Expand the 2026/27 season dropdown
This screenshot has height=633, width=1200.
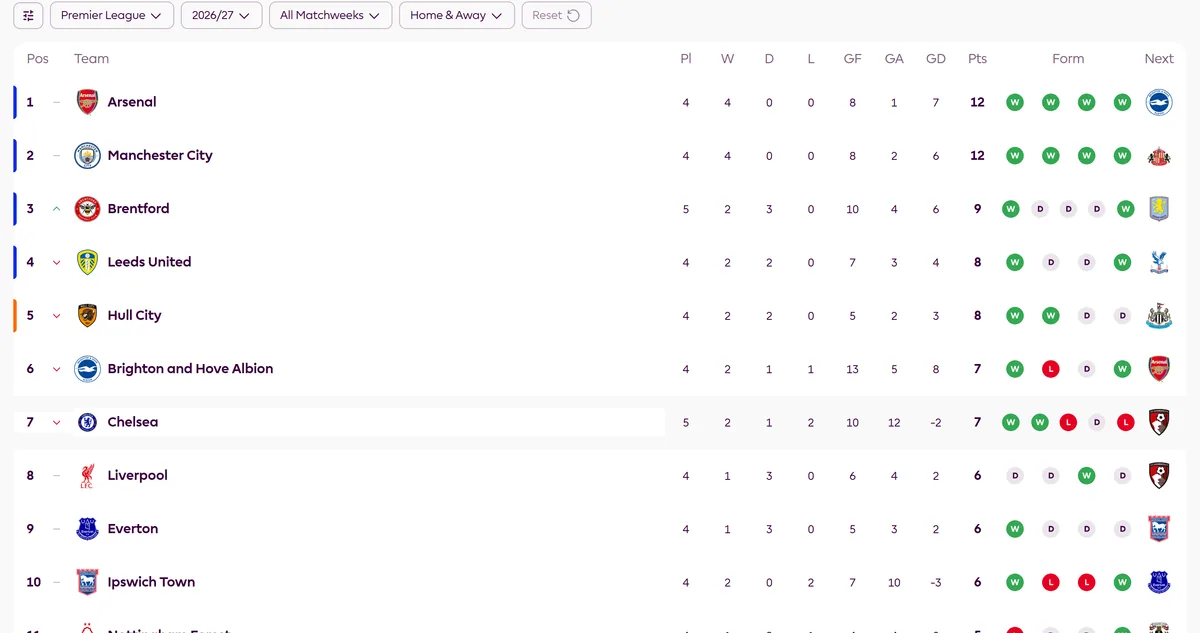(222, 15)
